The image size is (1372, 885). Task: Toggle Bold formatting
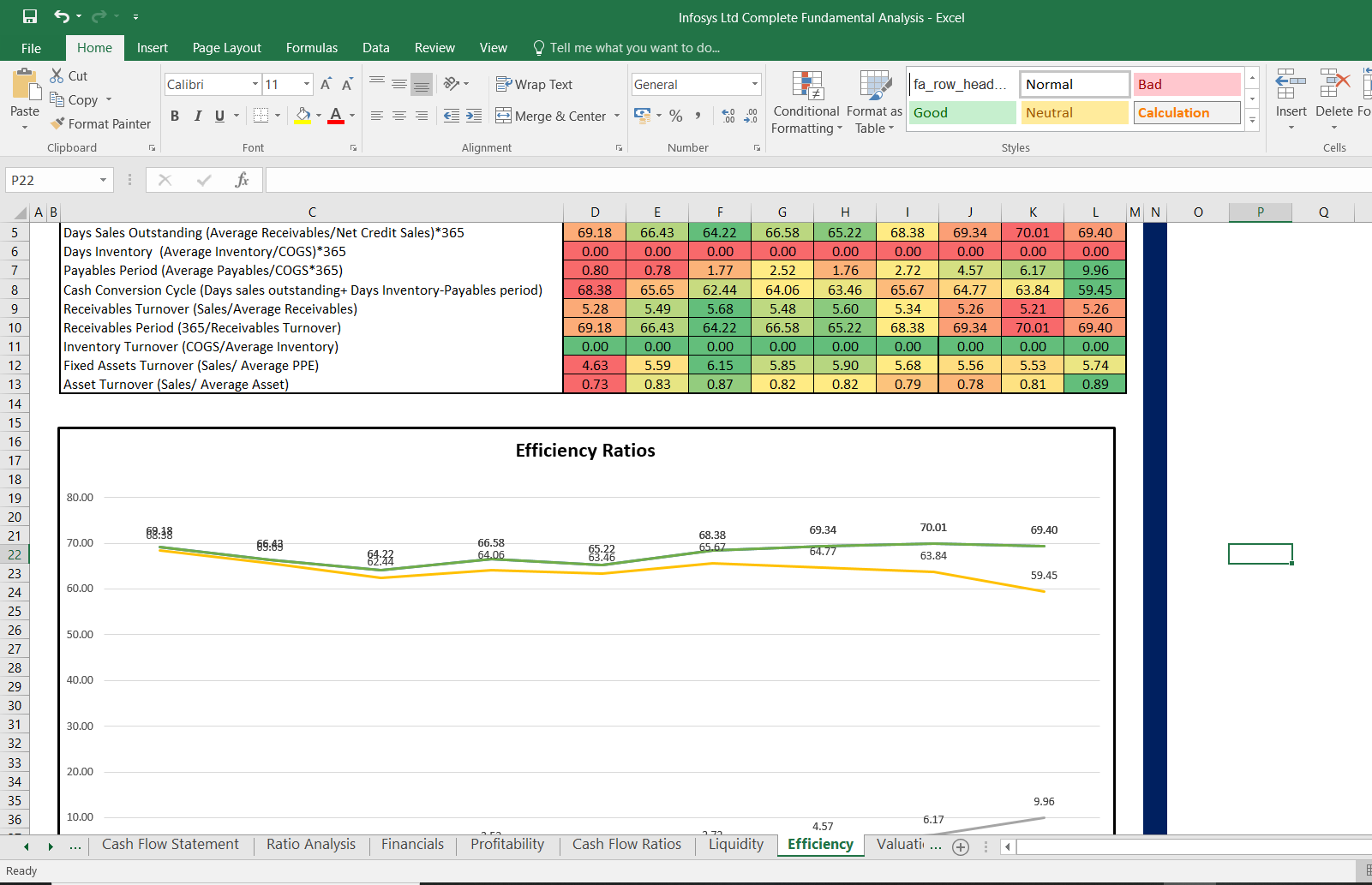(x=175, y=116)
